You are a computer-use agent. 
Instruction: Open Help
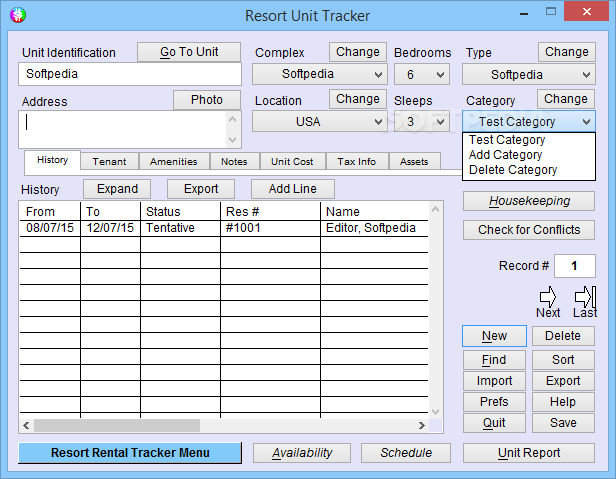[x=563, y=402]
